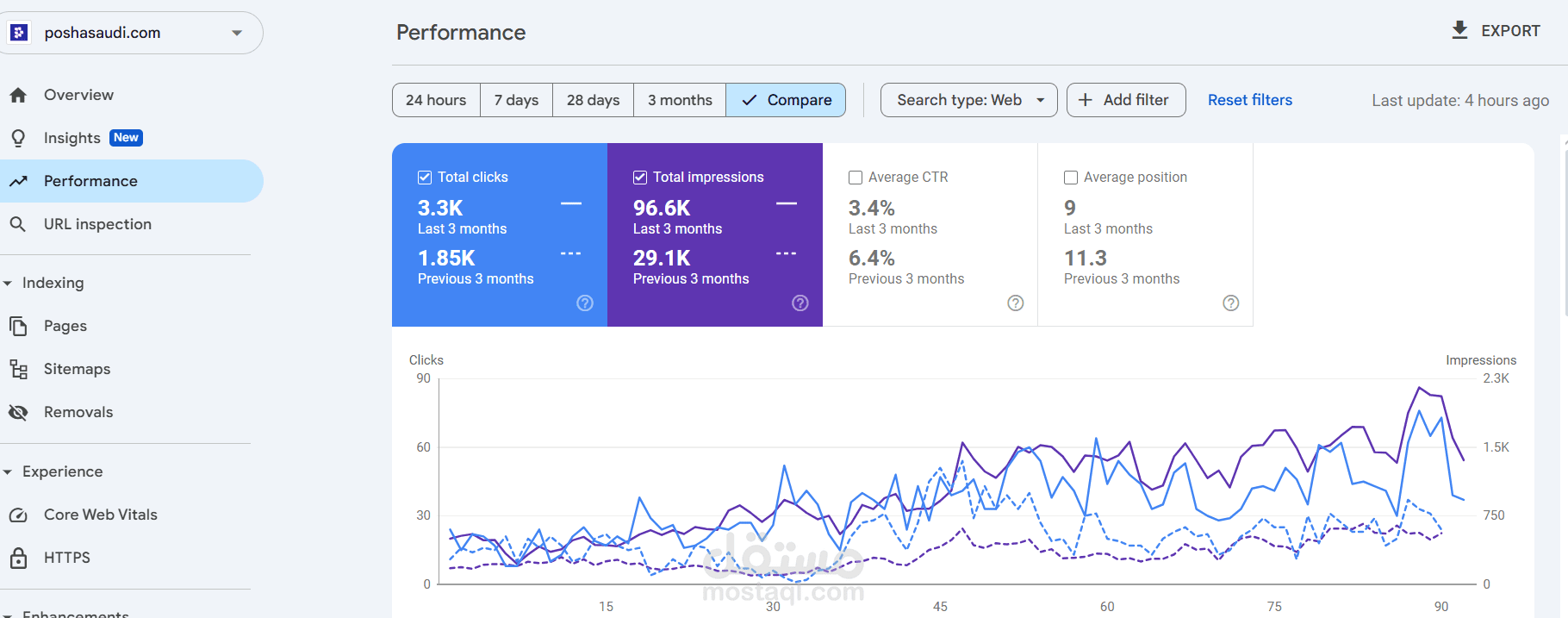Select the 3 months range tab

[x=680, y=100]
